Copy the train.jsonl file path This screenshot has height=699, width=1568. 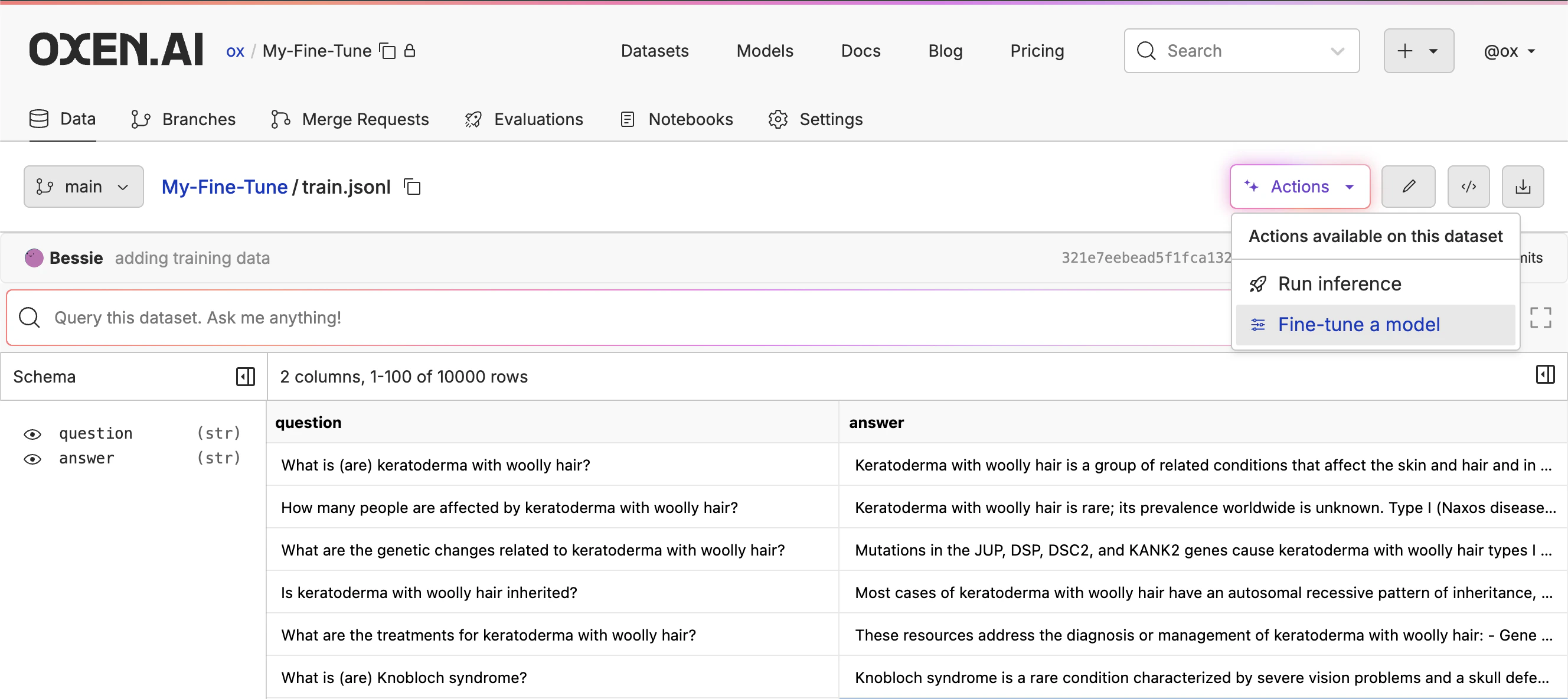(x=411, y=187)
